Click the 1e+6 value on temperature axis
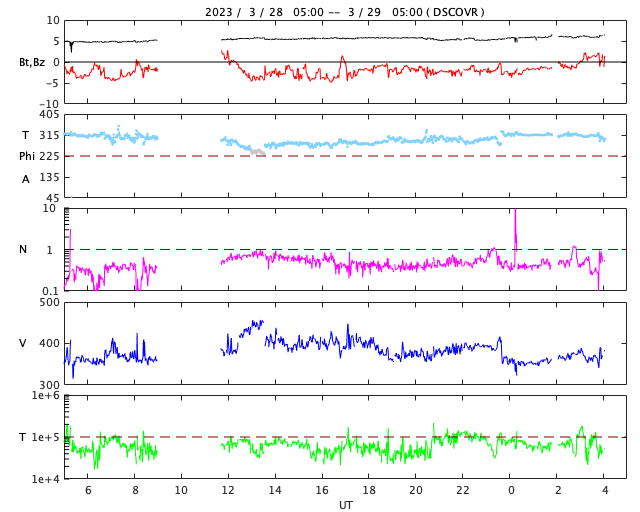 tap(44, 396)
